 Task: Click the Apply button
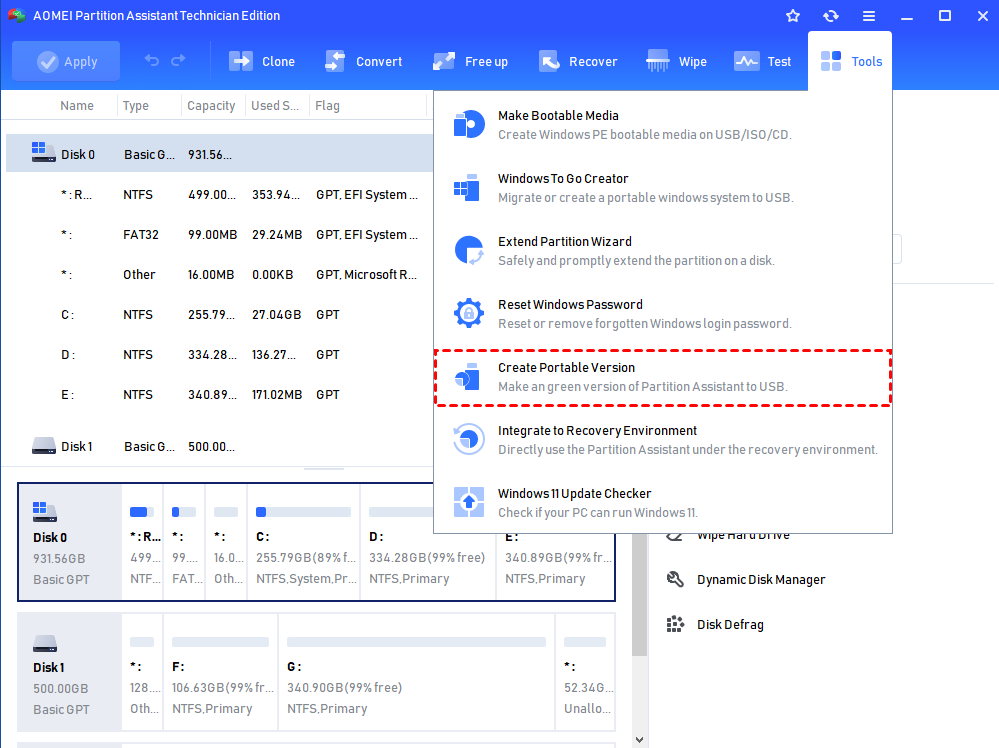(x=66, y=61)
